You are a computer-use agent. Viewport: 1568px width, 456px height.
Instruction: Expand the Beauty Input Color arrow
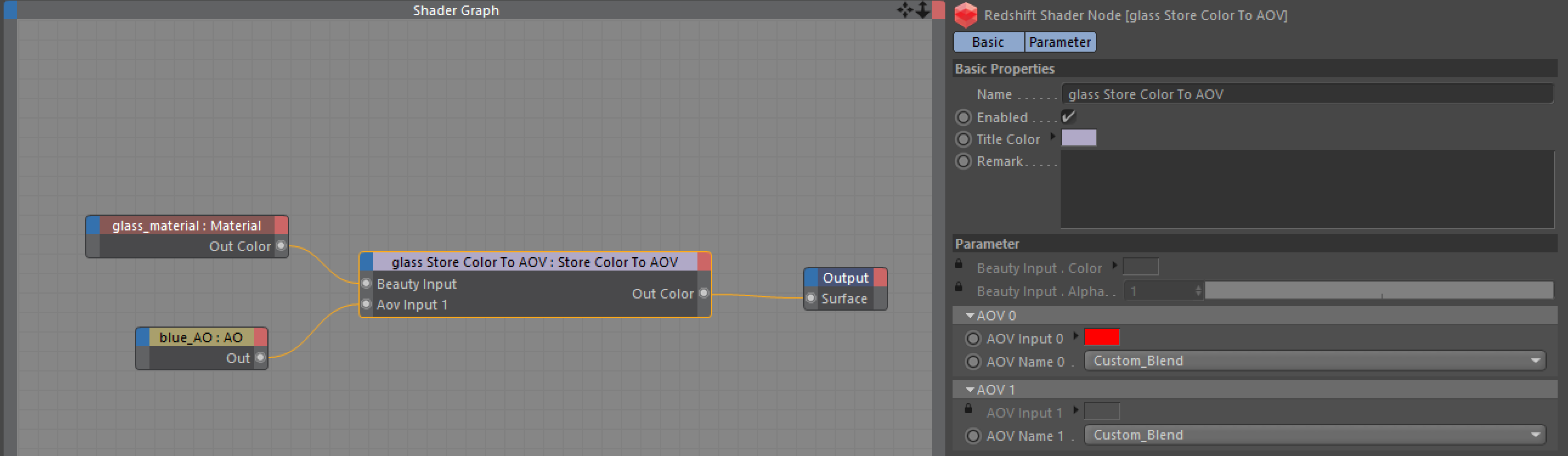1114,265
